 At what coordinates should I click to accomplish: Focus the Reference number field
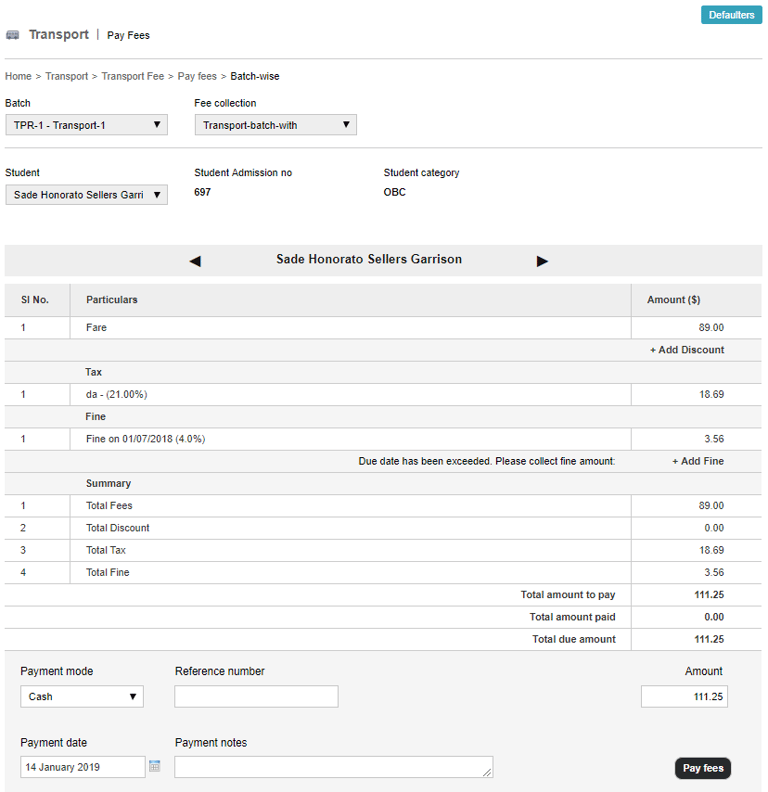point(256,697)
